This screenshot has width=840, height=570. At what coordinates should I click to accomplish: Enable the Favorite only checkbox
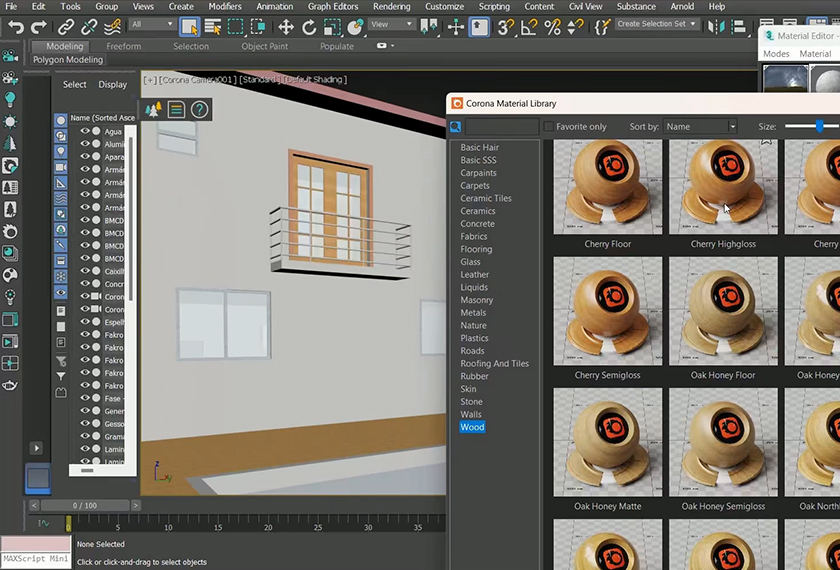(x=548, y=127)
